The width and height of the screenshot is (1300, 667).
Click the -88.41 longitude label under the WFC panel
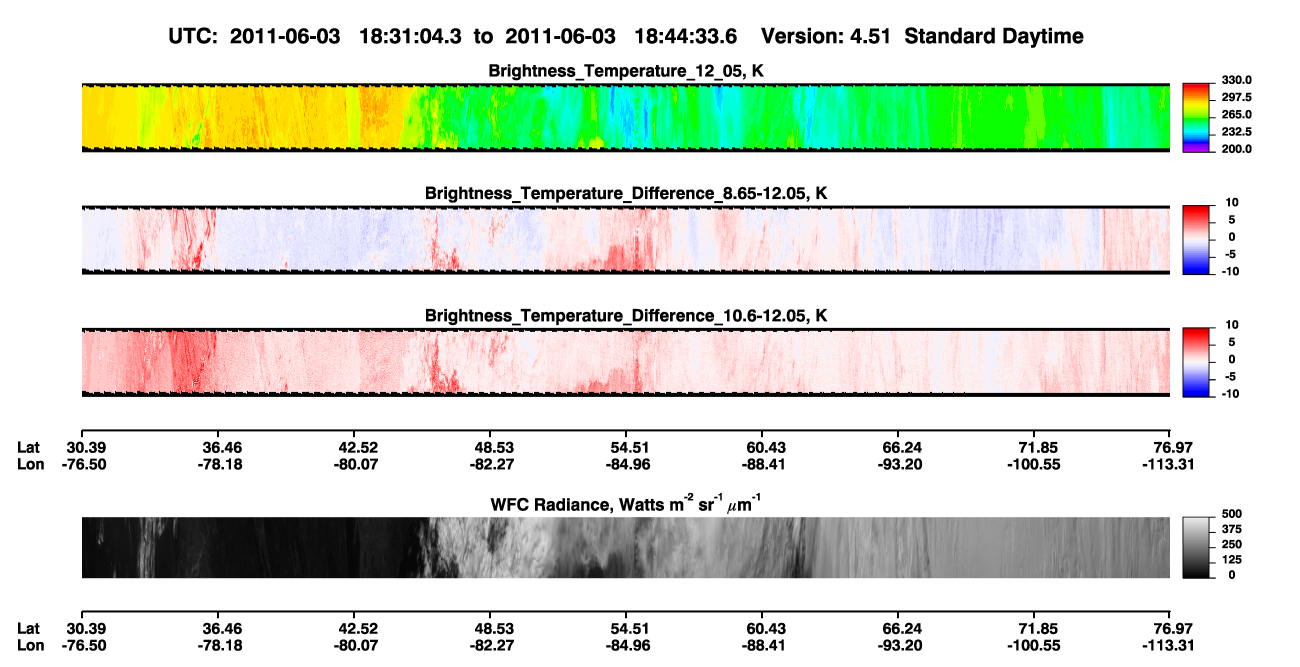tap(762, 645)
